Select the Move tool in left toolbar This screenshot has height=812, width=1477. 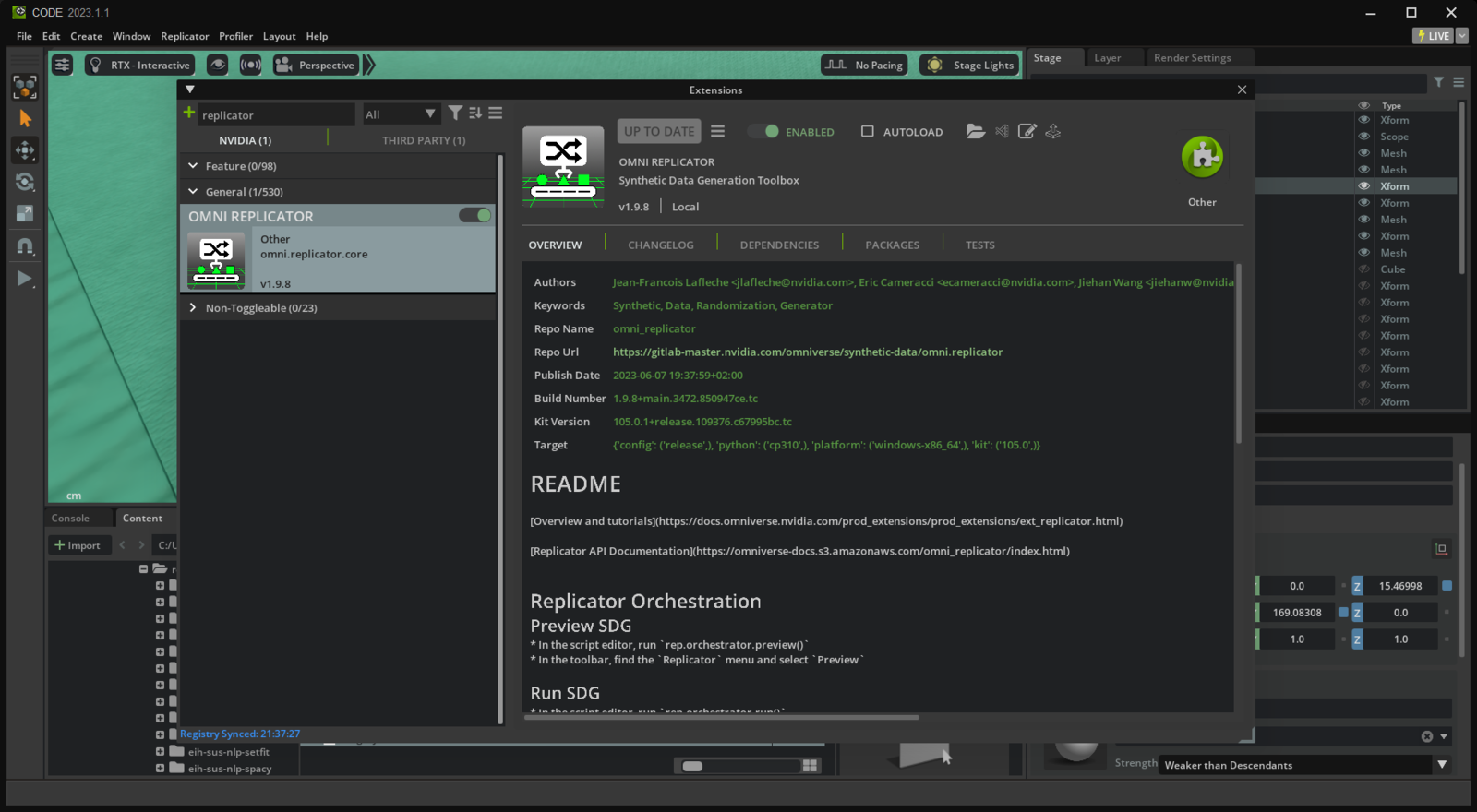(x=25, y=149)
